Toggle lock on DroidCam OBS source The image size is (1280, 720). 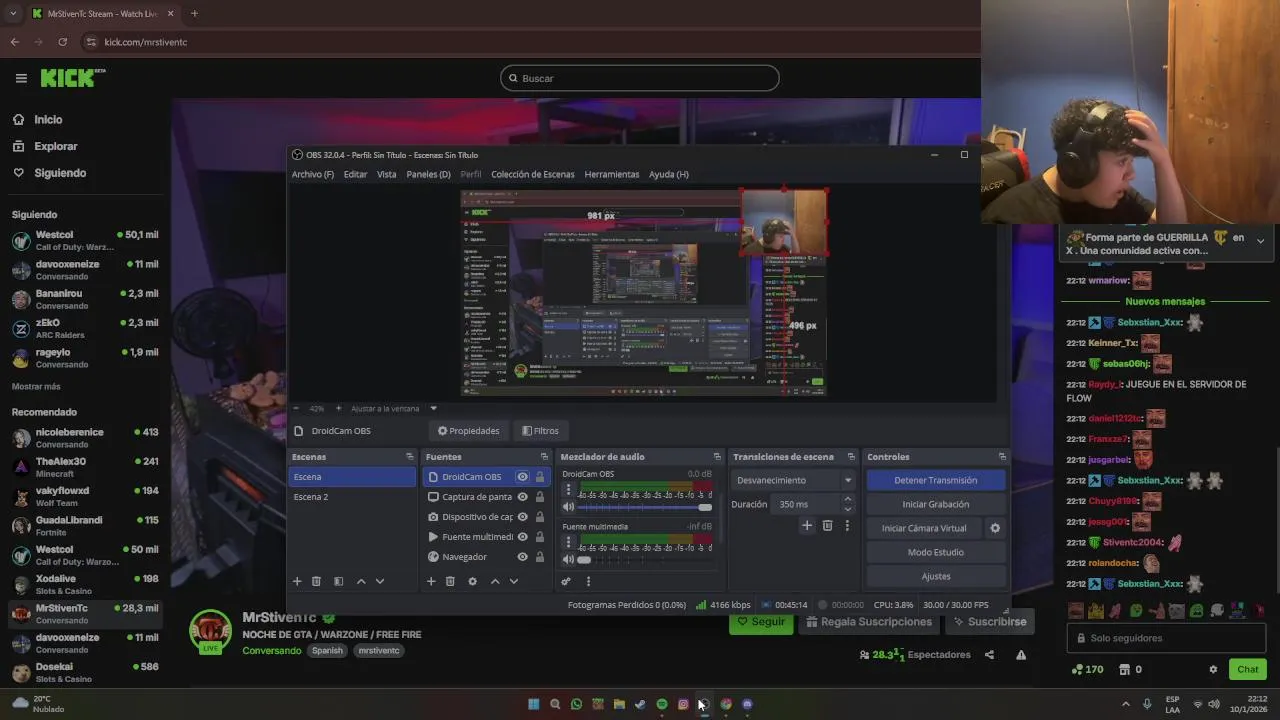(540, 477)
